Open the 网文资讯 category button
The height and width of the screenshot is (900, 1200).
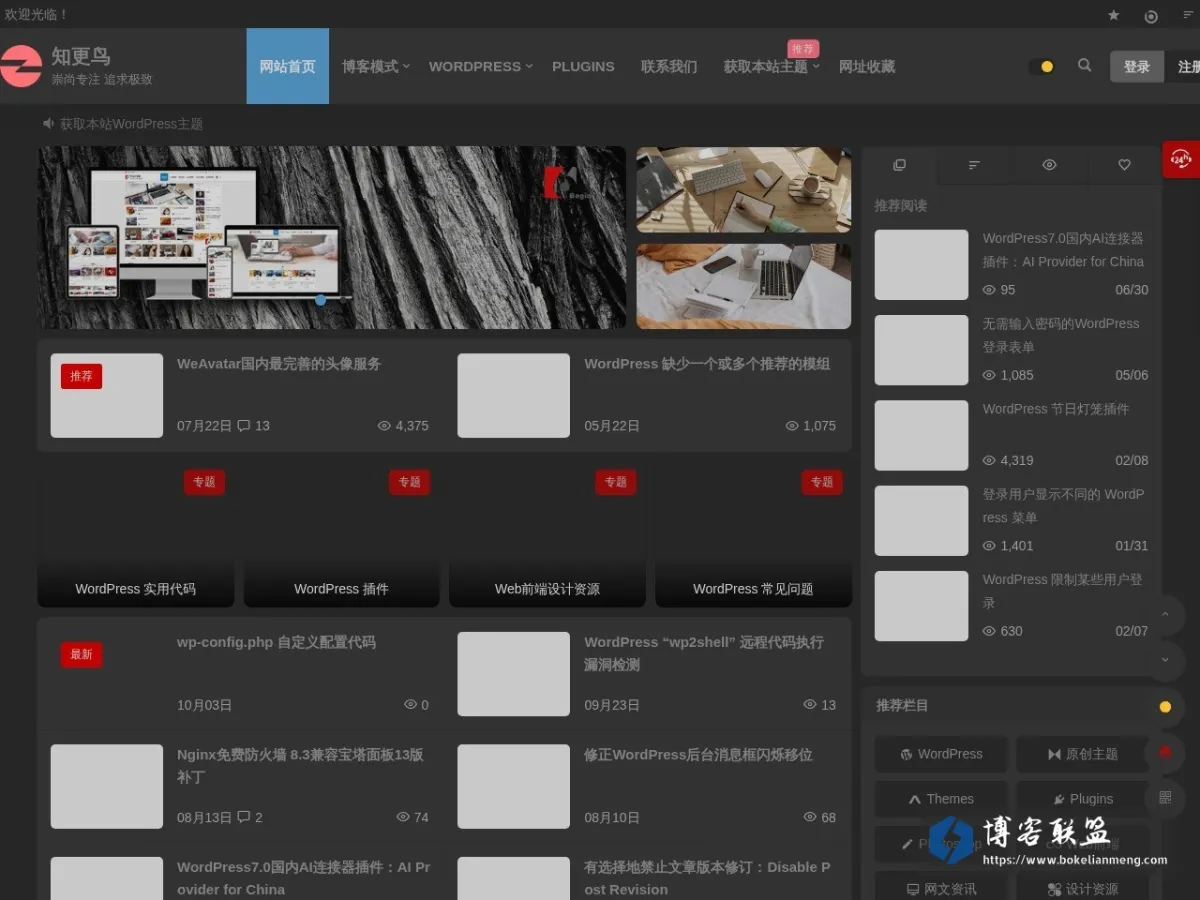click(x=941, y=889)
